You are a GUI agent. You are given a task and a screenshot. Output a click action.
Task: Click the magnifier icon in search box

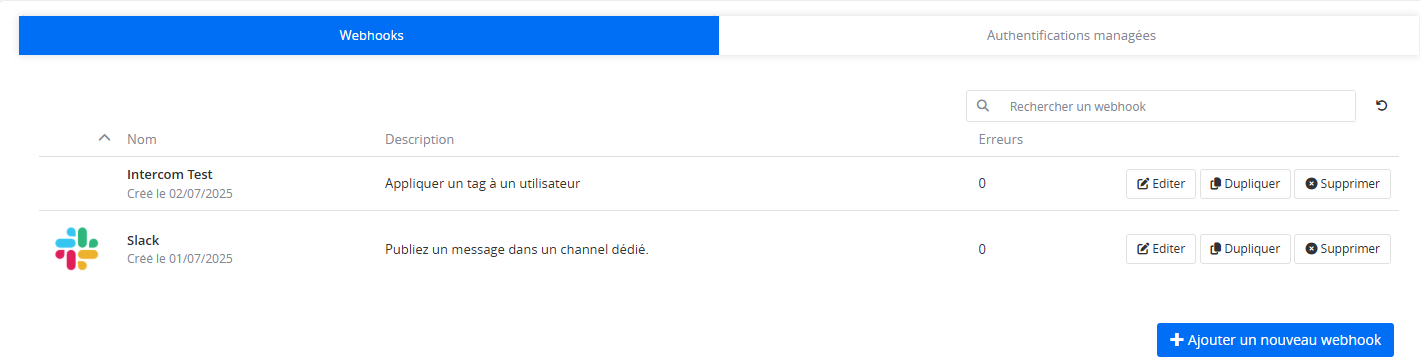coord(983,106)
